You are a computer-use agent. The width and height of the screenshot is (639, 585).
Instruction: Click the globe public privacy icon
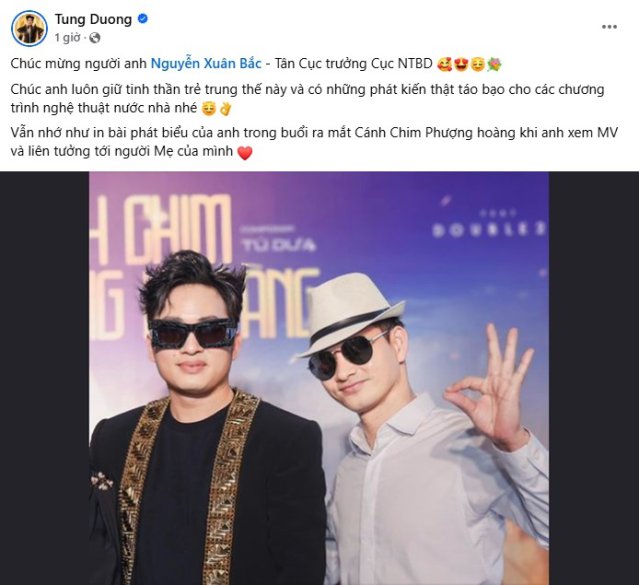94,38
